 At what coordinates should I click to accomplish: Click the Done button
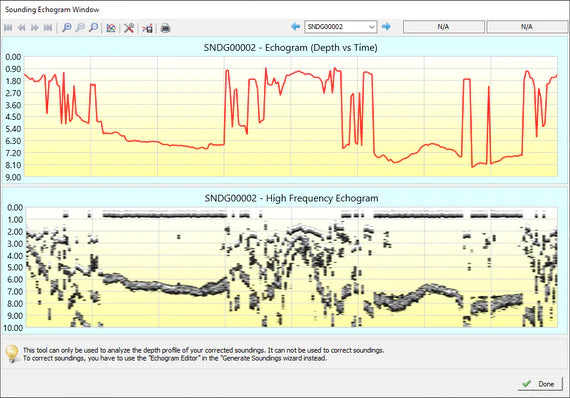[540, 384]
